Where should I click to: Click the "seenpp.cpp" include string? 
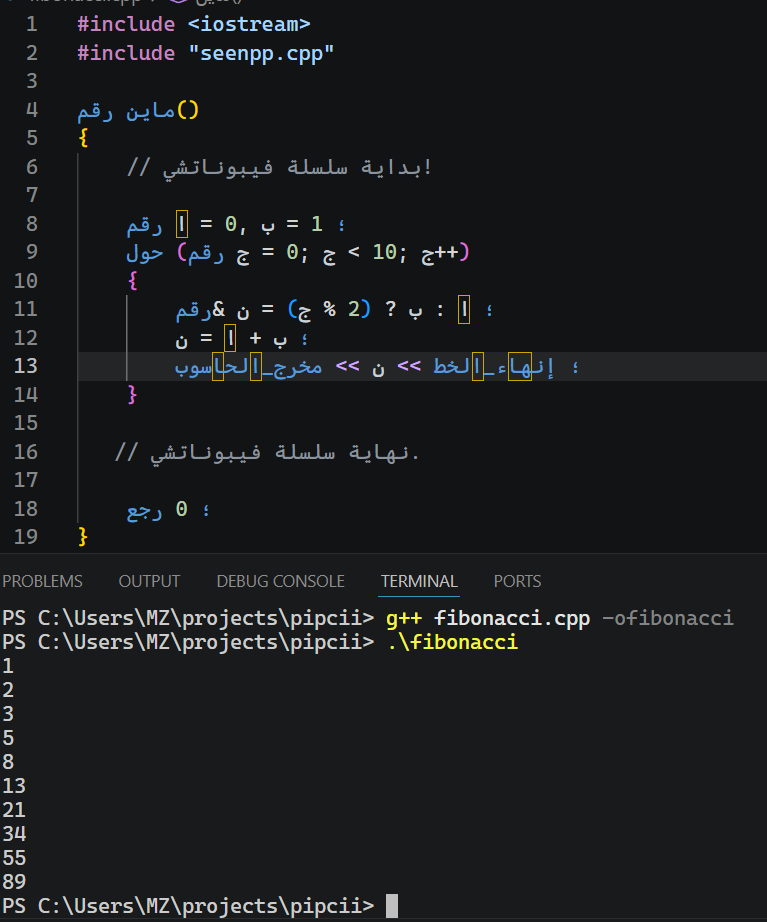[x=261, y=53]
